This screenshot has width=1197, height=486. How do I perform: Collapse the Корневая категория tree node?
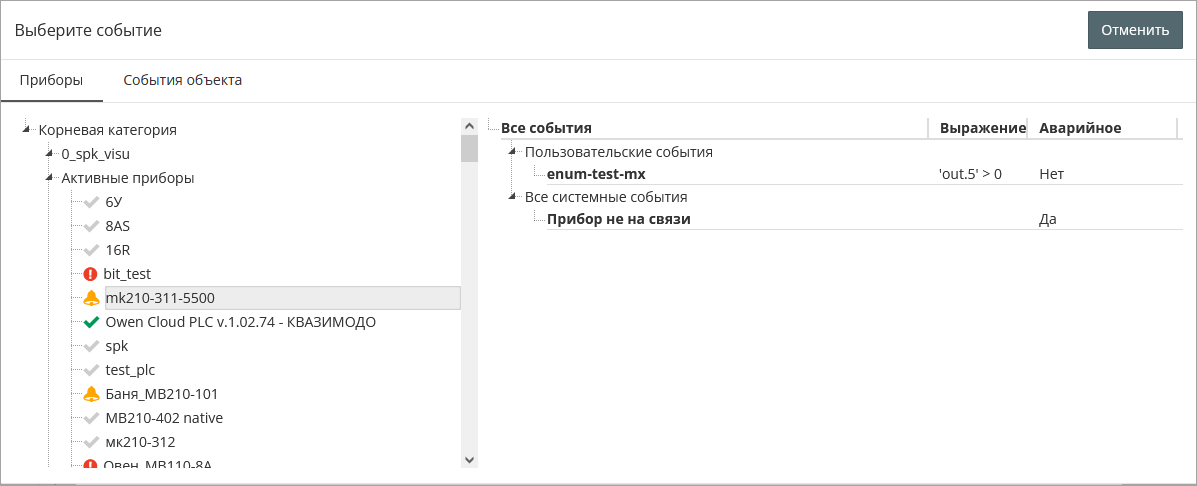[27, 127]
